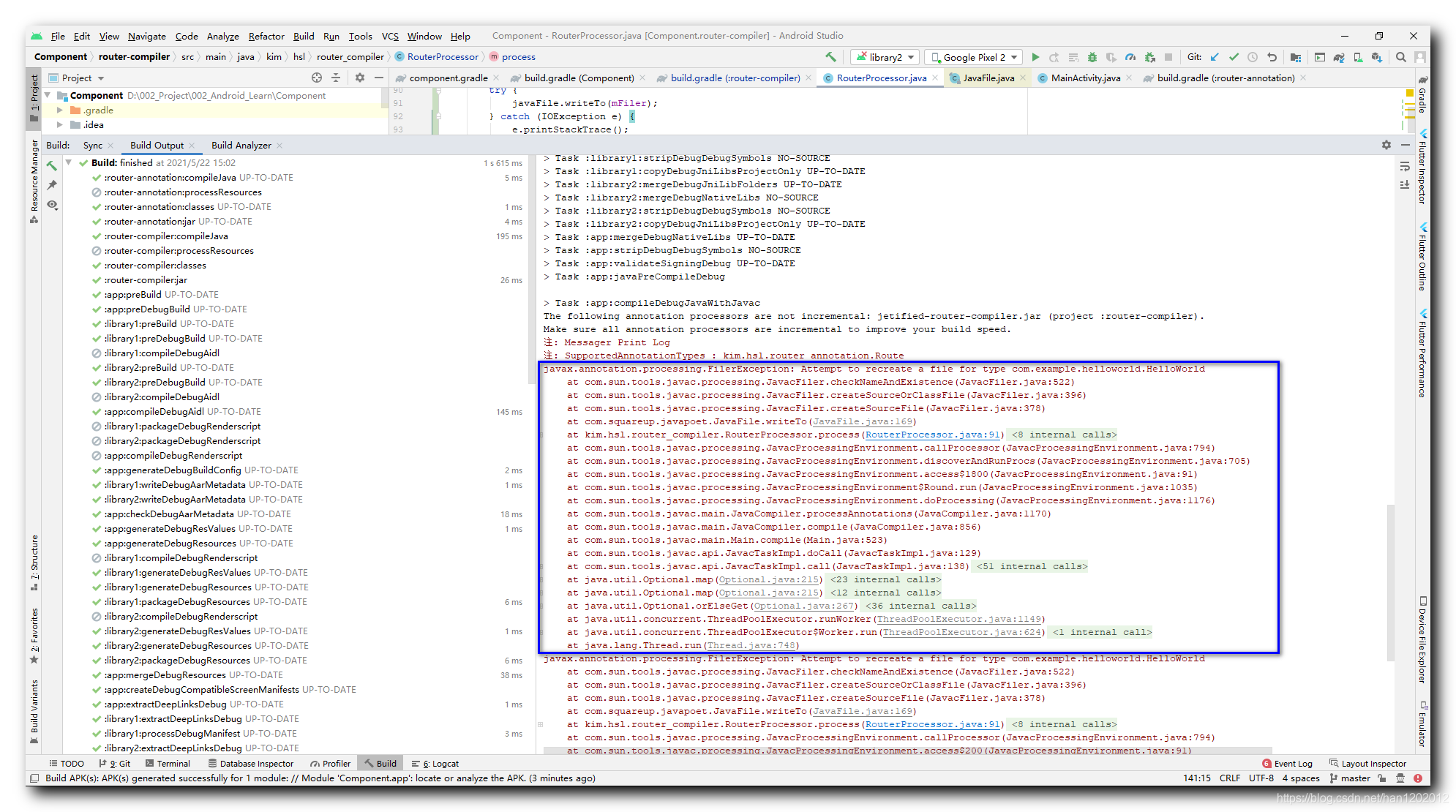
Task: Open the Refactor menu
Action: click(266, 36)
